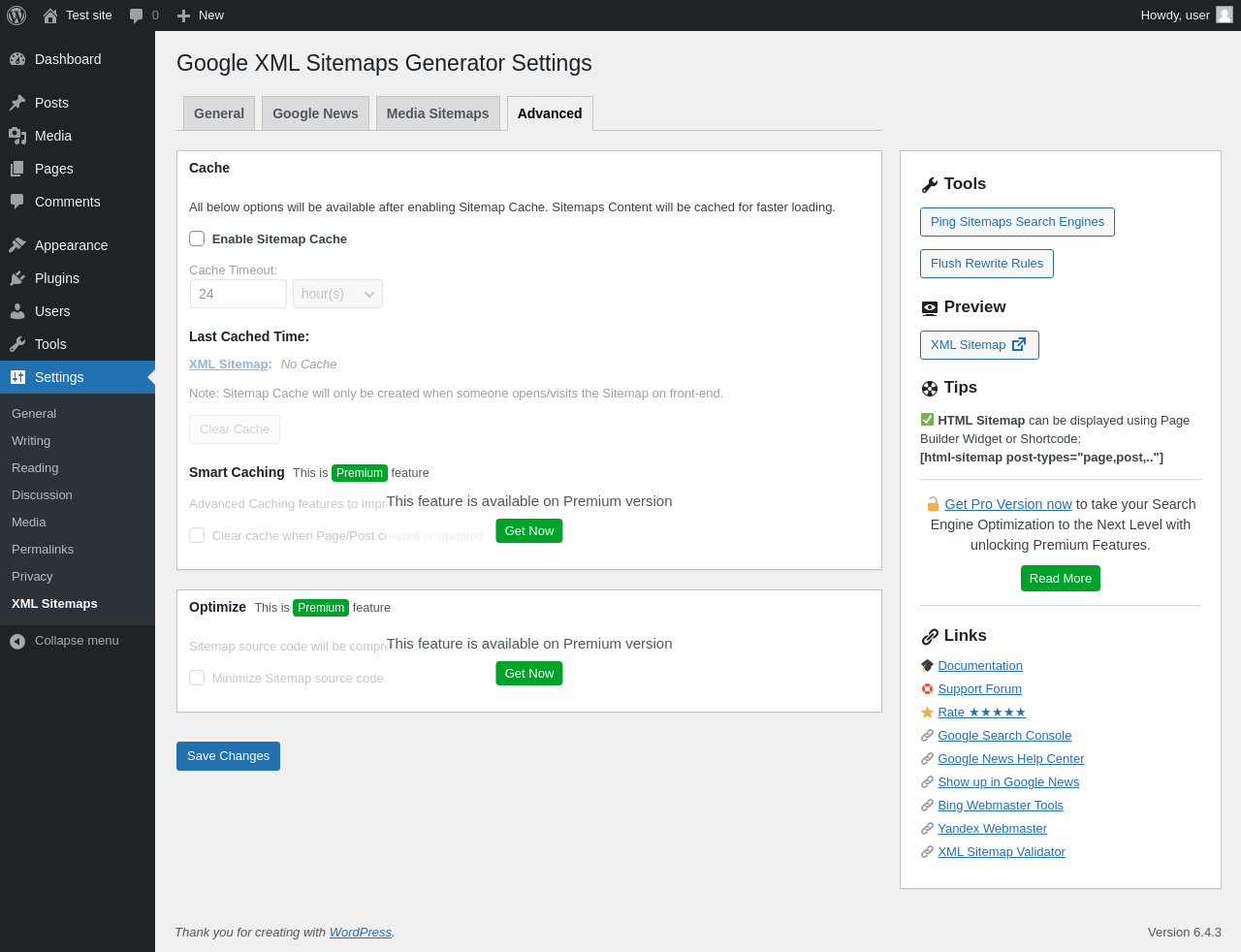Click the Dashboard gauge icon
The width and height of the screenshot is (1241, 952).
pyautogui.click(x=17, y=59)
